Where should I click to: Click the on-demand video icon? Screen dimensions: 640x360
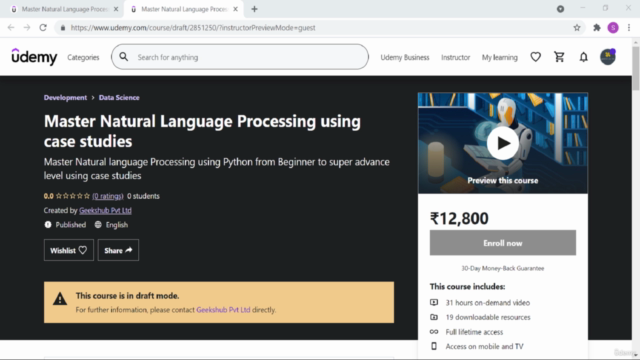click(x=434, y=302)
